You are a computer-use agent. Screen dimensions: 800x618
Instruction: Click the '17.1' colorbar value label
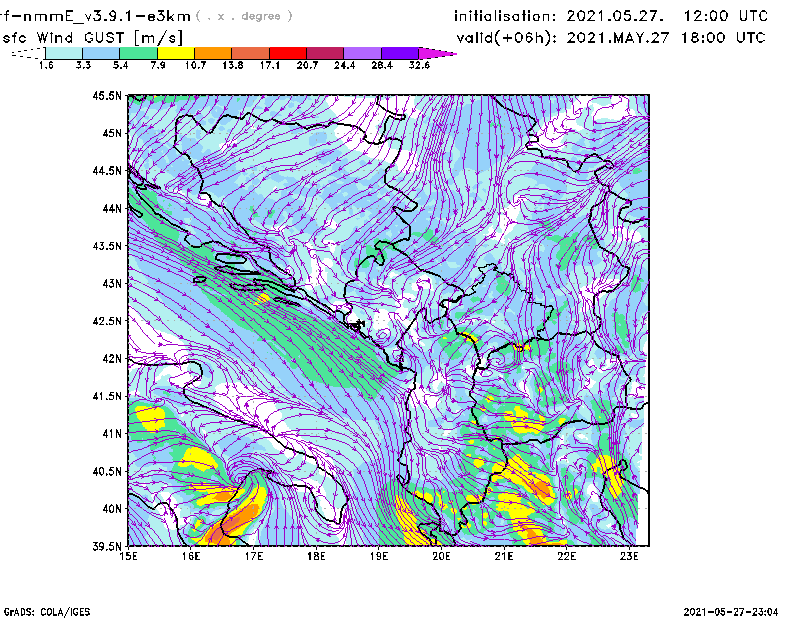tap(269, 65)
